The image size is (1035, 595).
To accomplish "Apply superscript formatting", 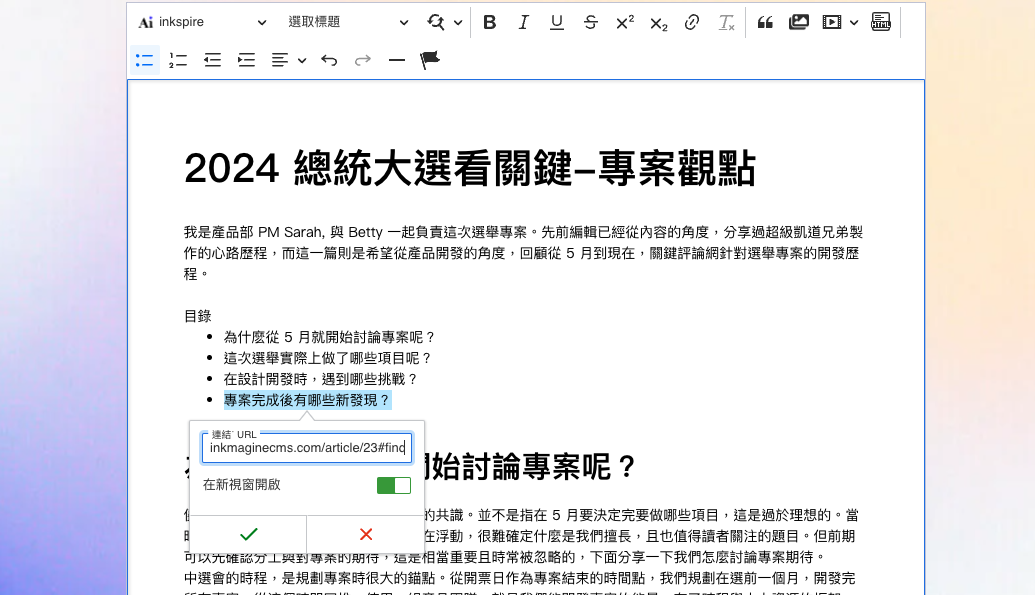I will pyautogui.click(x=624, y=22).
